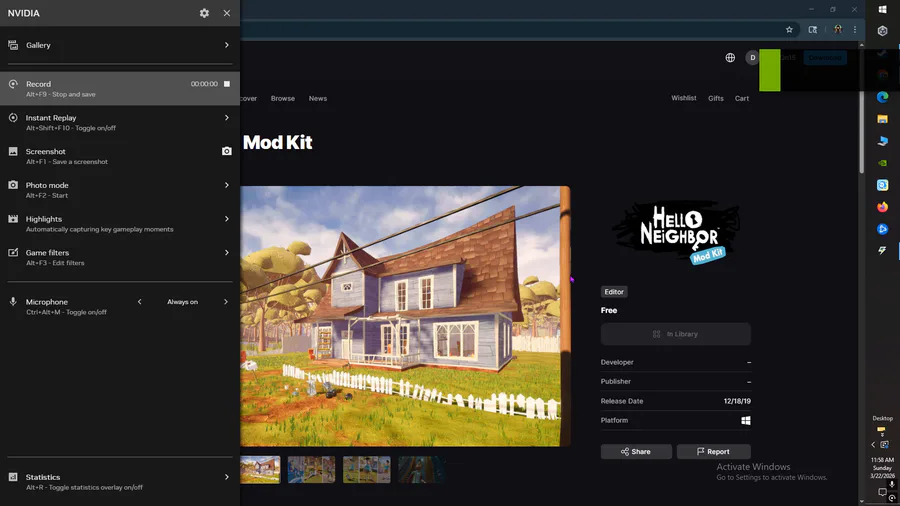
Task: Open the Gifts link
Action: click(x=716, y=99)
